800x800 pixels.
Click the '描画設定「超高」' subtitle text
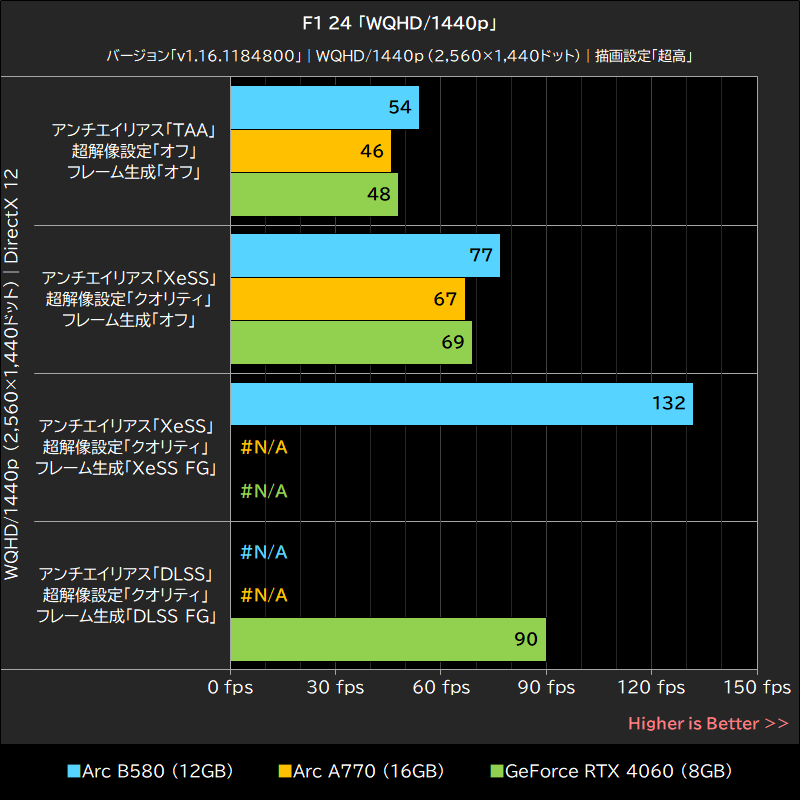click(x=644, y=56)
